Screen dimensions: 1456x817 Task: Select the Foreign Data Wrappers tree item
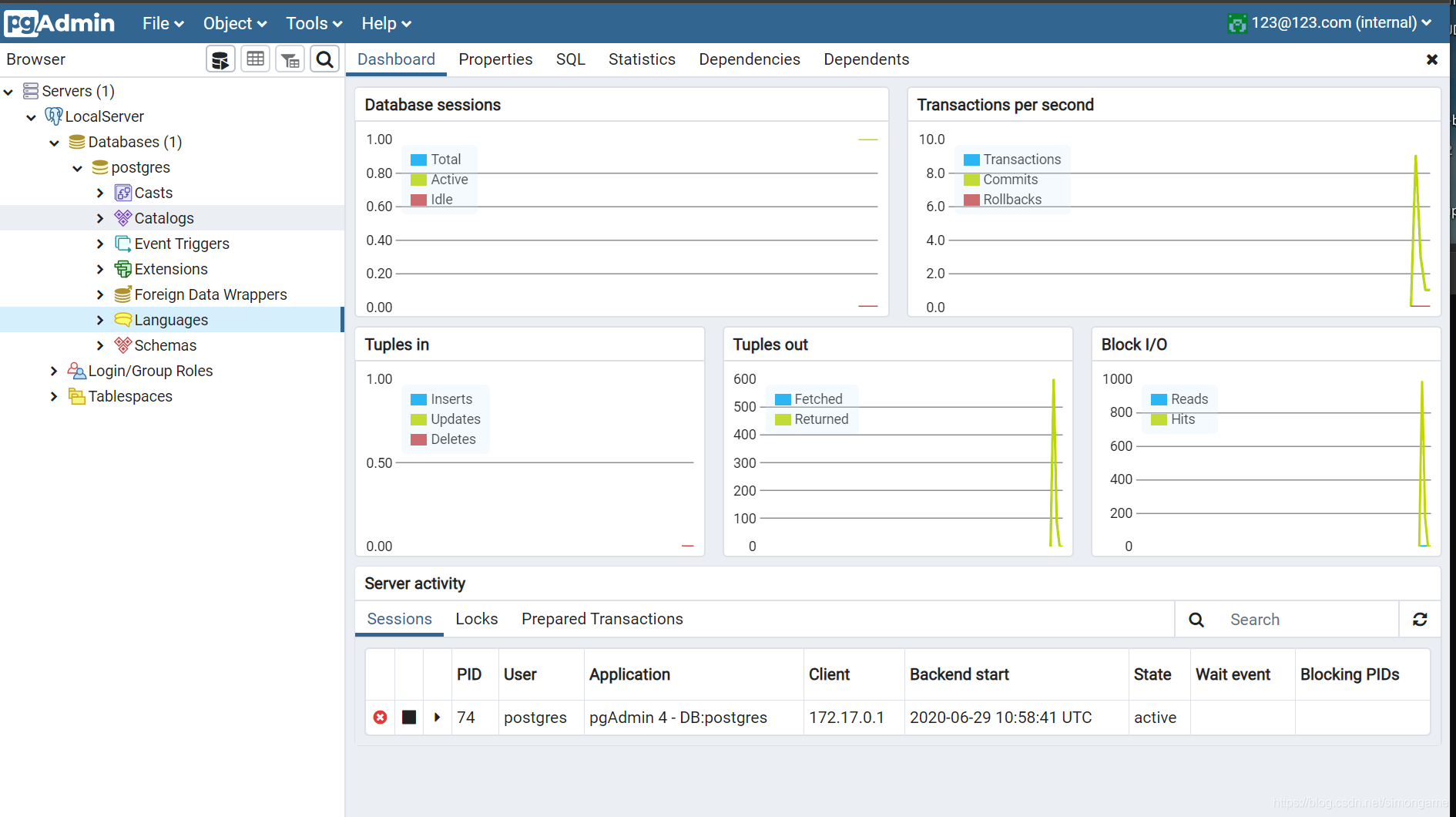(210, 294)
